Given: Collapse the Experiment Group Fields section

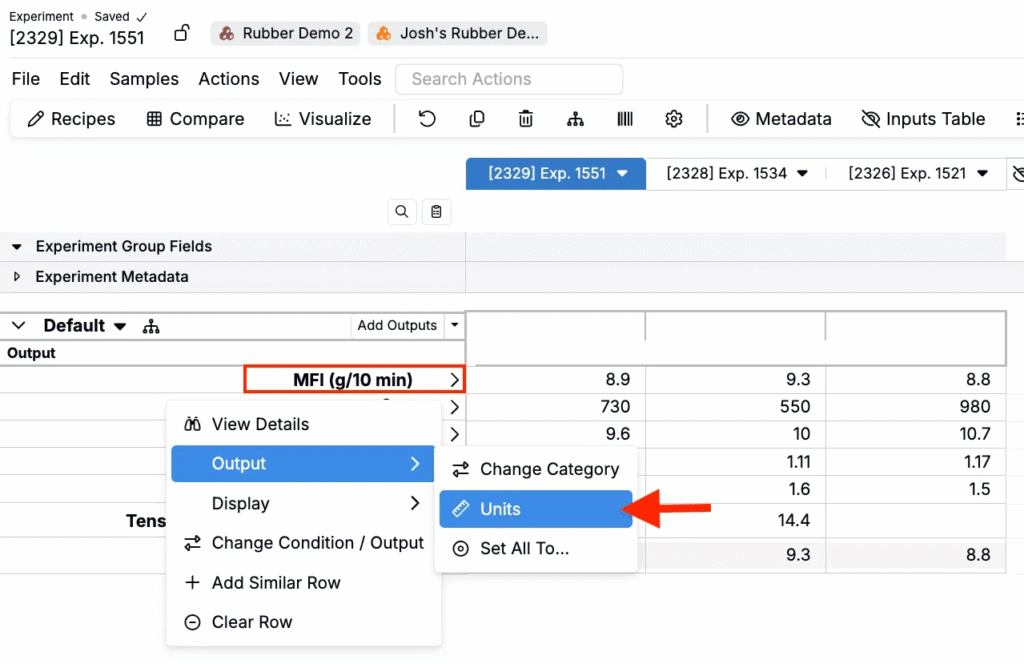Looking at the screenshot, I should coord(17,246).
